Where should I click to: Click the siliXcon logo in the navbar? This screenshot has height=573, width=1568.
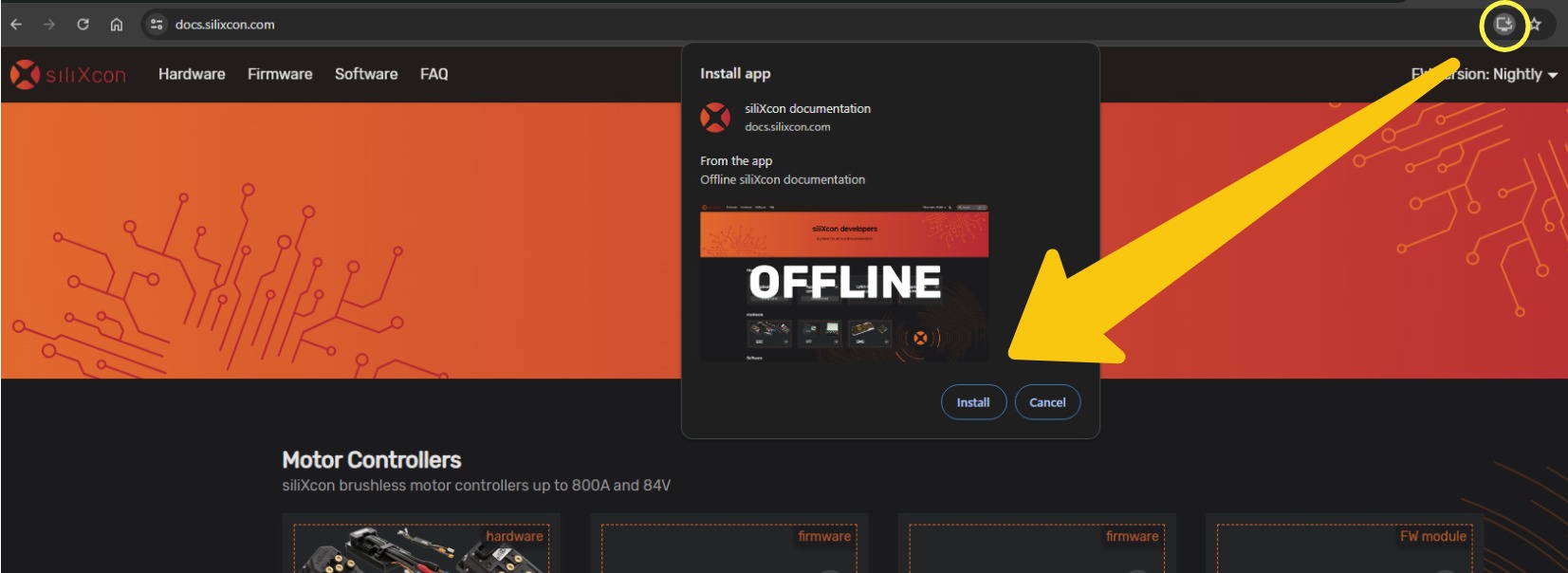(68, 74)
